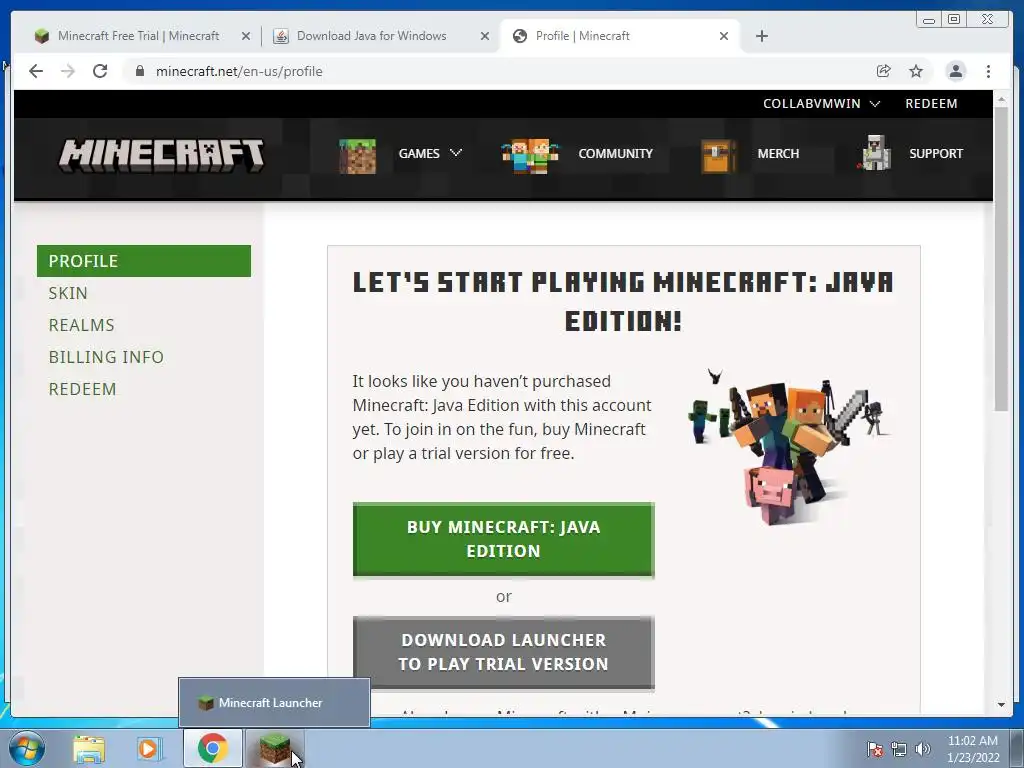
Task: Close the Download Java tab
Action: click(485, 36)
